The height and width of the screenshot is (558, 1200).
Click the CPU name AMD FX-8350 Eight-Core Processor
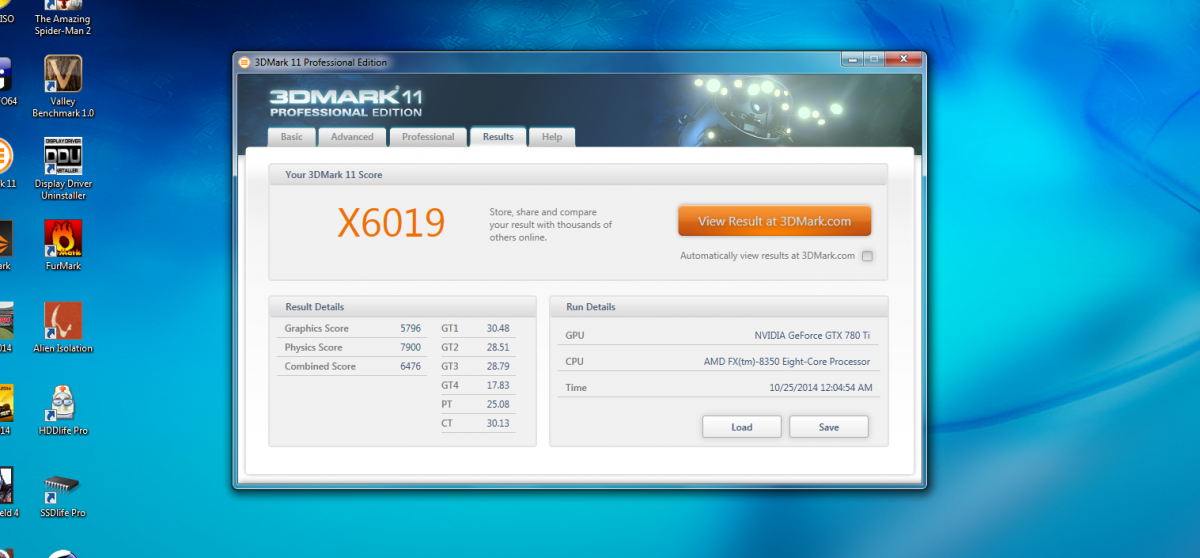point(786,361)
